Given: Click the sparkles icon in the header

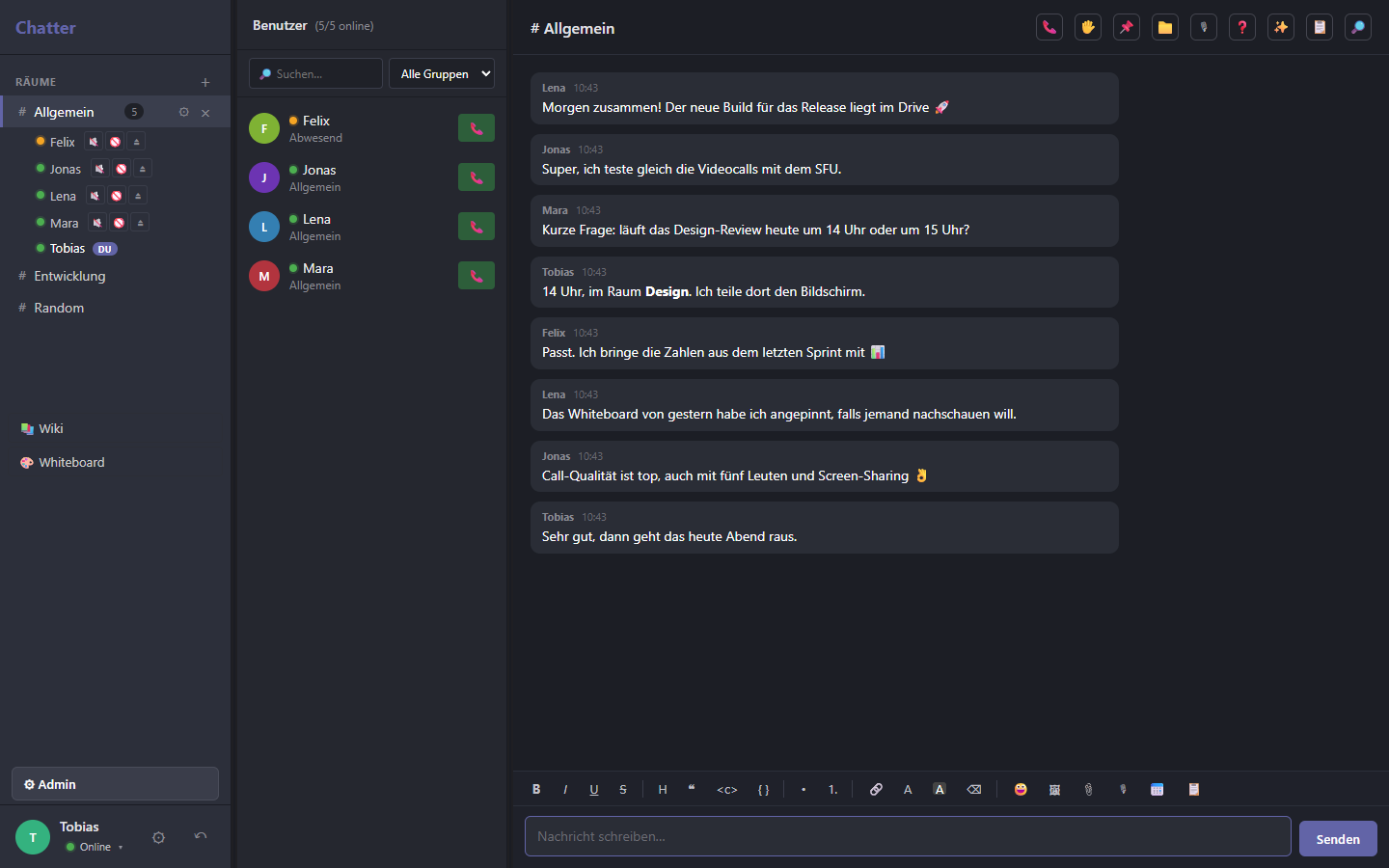Looking at the screenshot, I should [x=1281, y=27].
